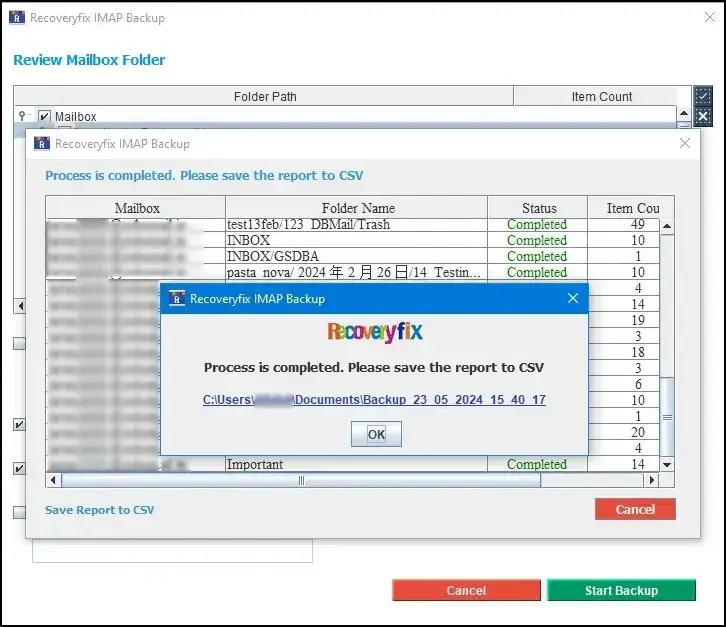Screen dimensions: 726x627
Task: Click report horizontal scroll right arrow
Action: coord(652,480)
